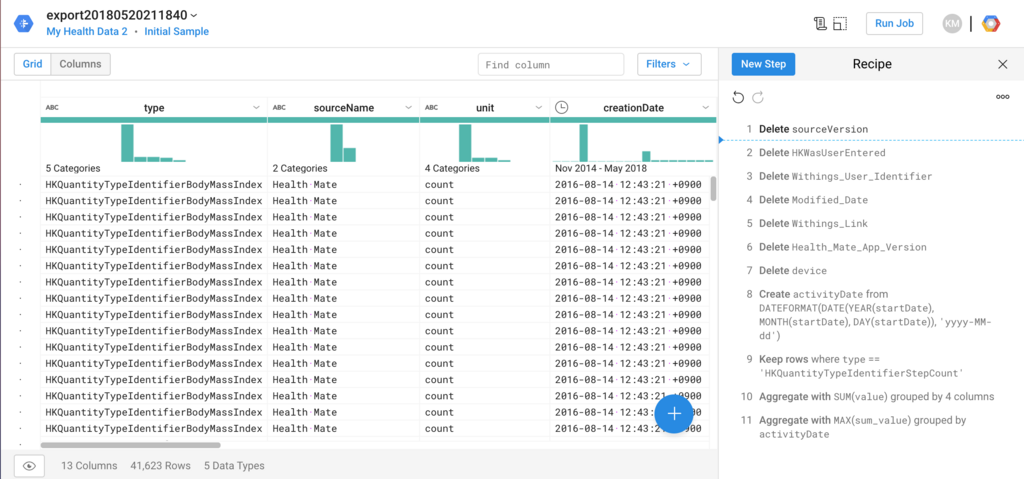Click the tallest histogram bar in type column
Image resolution: width=1024 pixels, height=479 pixels.
(127, 142)
